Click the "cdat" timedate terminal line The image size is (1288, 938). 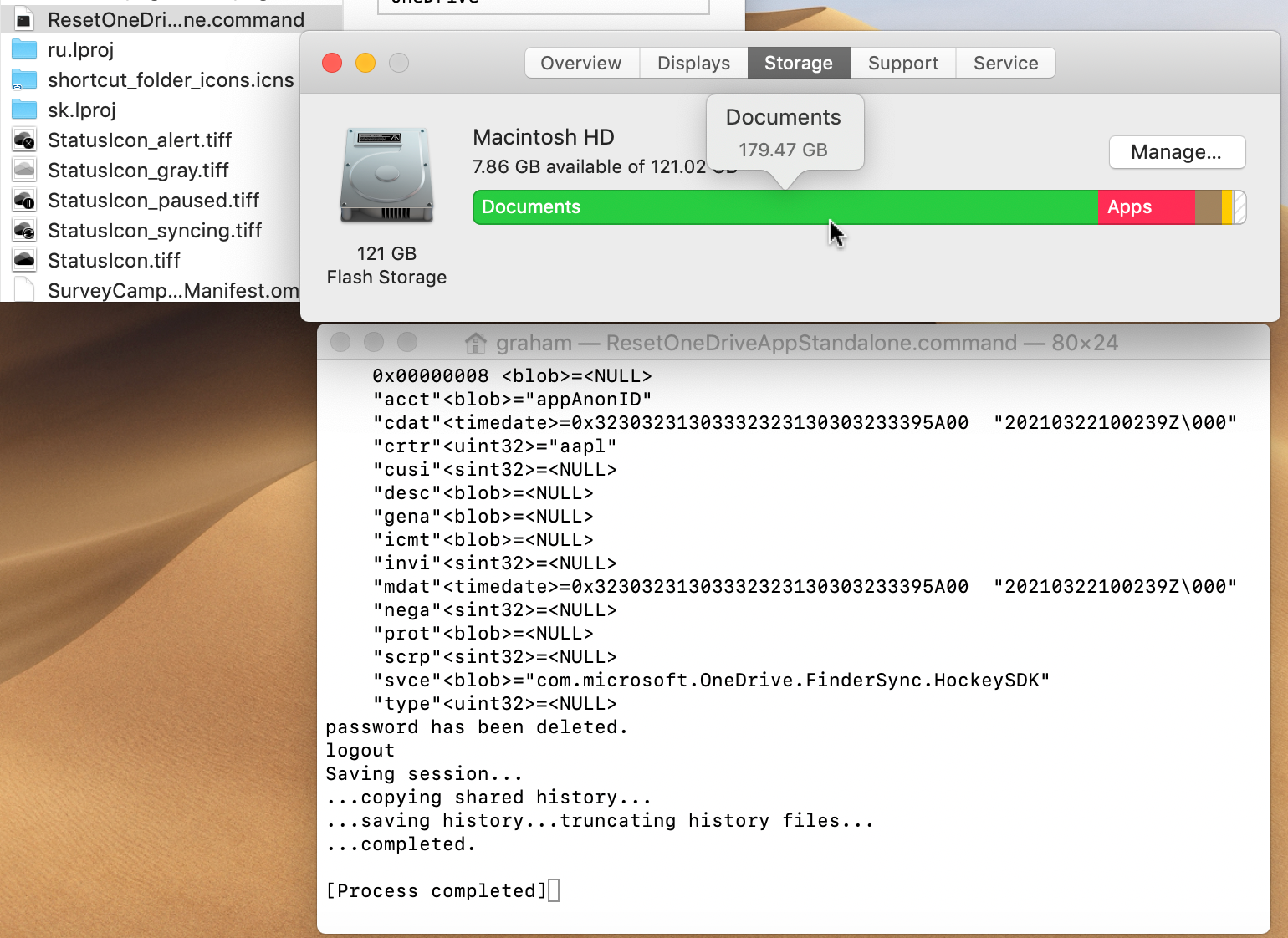tap(805, 423)
